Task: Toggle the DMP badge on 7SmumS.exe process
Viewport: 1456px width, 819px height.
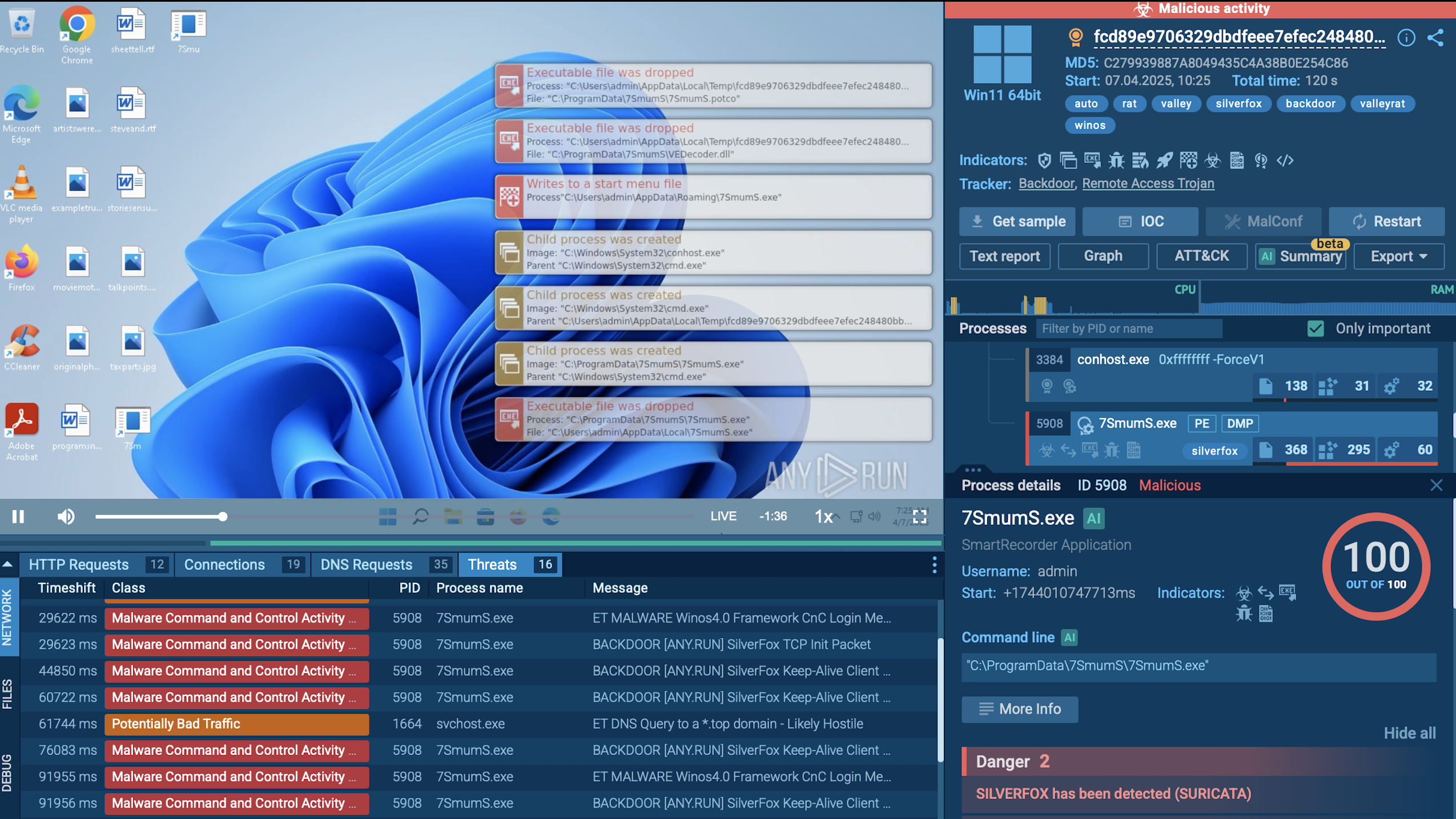Action: pyautogui.click(x=1240, y=424)
